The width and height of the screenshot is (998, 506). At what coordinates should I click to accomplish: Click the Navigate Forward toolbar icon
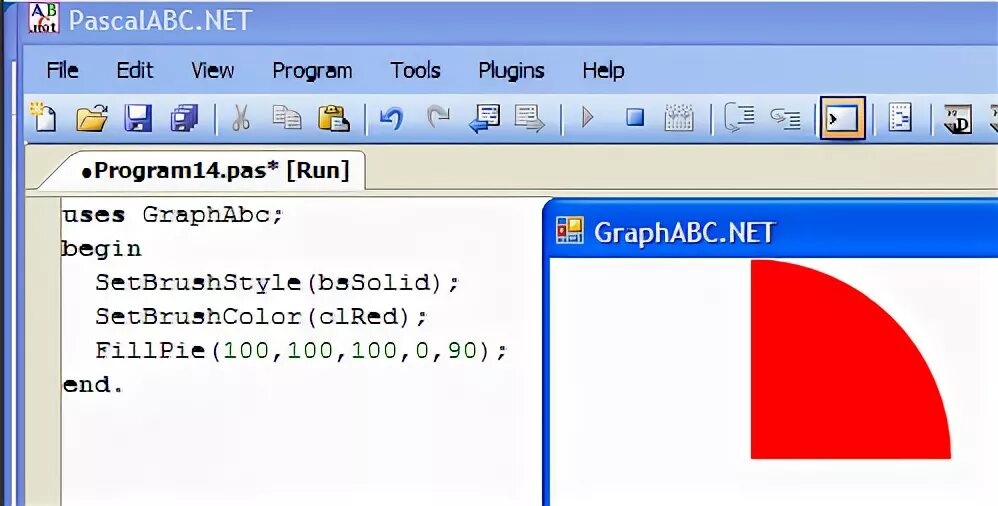pos(530,118)
